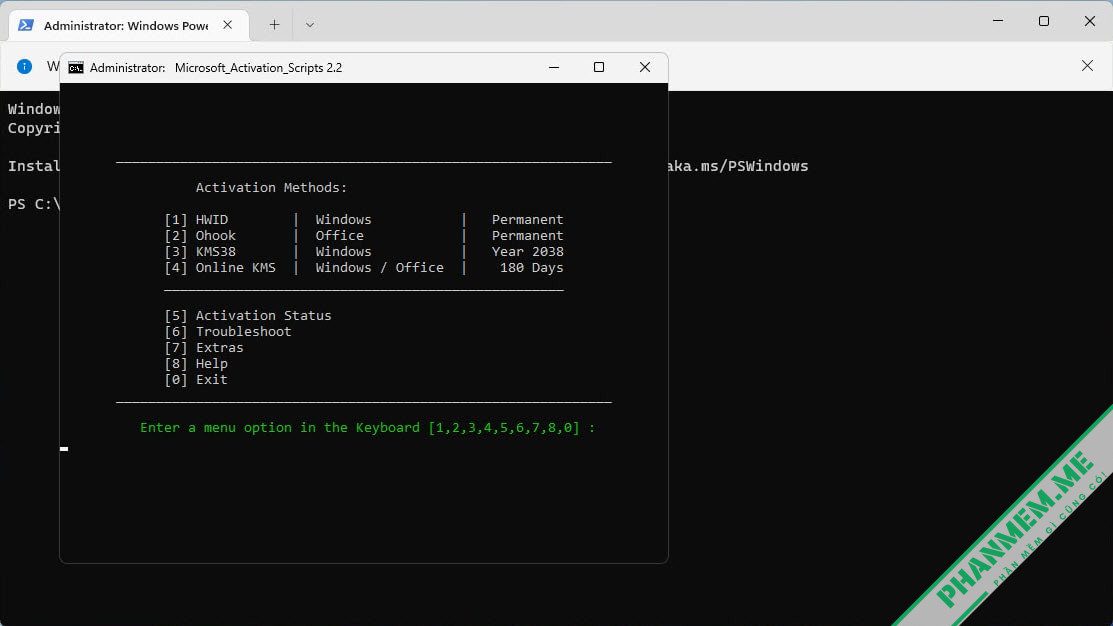The width and height of the screenshot is (1113, 626).
Task: Close the Microsoft_Activation_Scripts 2.2 window
Action: click(645, 67)
